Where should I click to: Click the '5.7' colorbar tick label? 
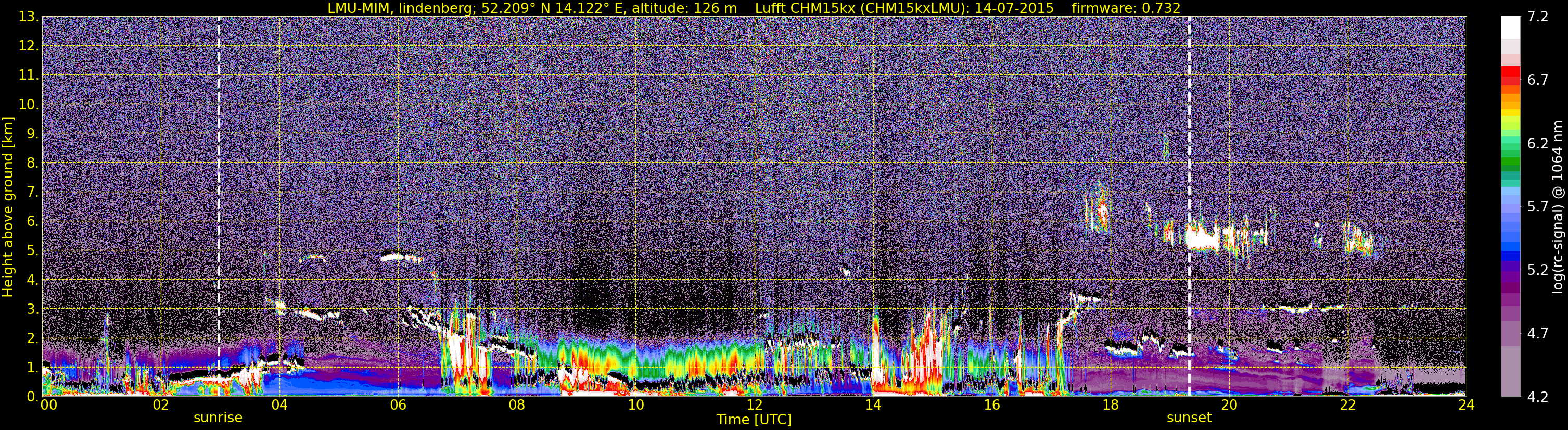[x=1538, y=207]
